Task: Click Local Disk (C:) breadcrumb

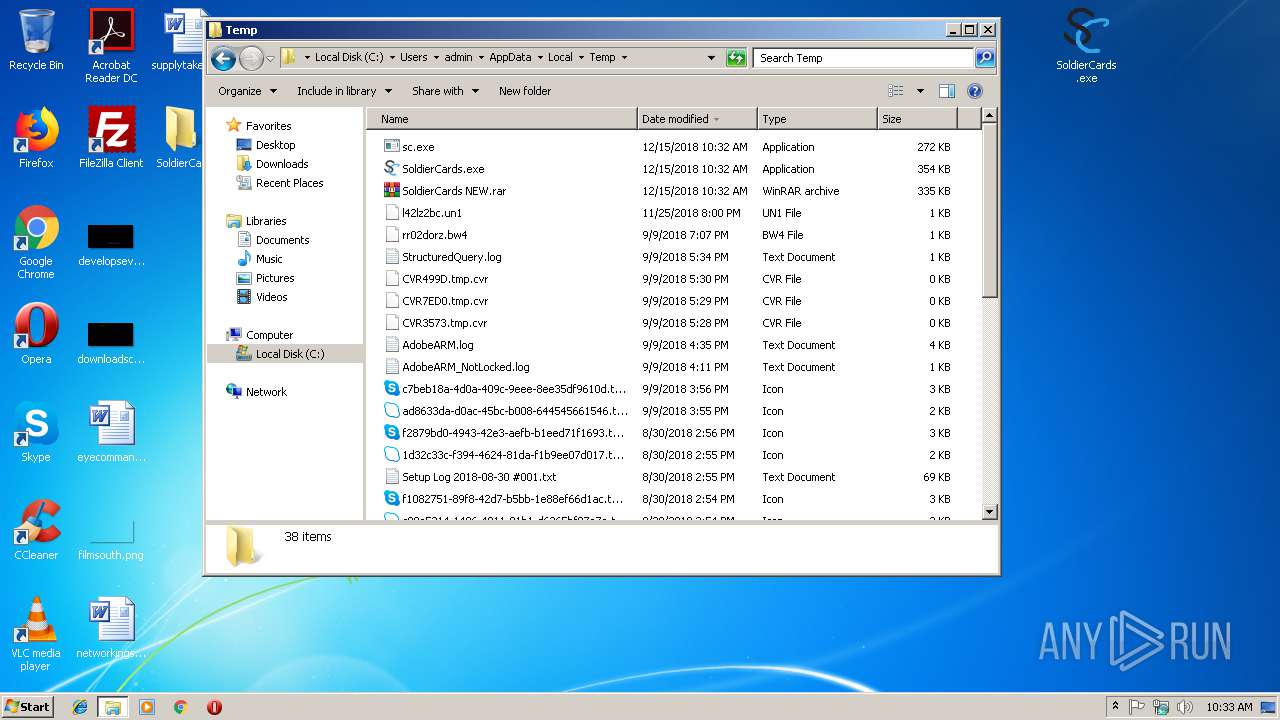Action: (x=348, y=58)
